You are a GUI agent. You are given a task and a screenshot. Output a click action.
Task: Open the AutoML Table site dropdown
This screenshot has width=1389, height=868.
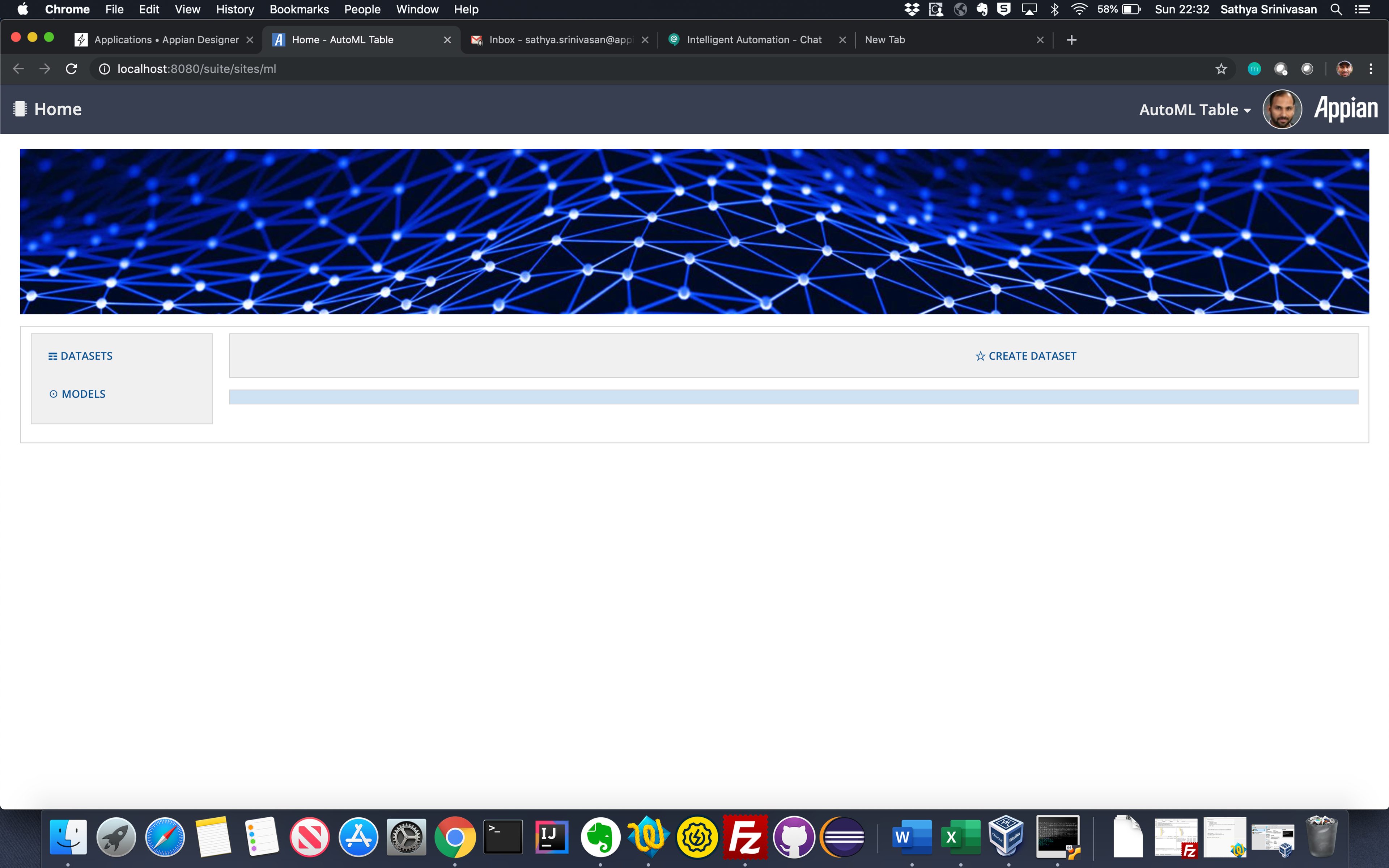(x=1194, y=110)
